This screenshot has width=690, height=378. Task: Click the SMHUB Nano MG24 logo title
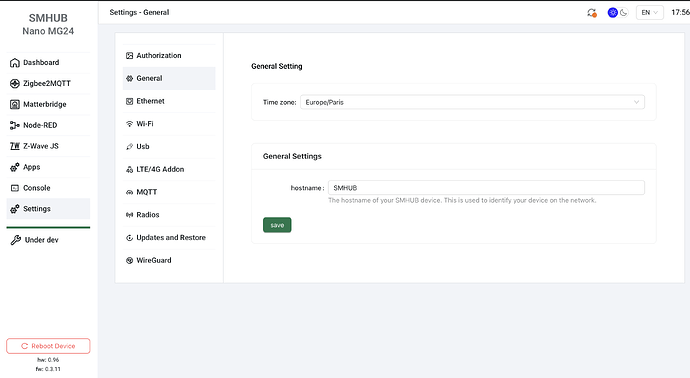48,24
